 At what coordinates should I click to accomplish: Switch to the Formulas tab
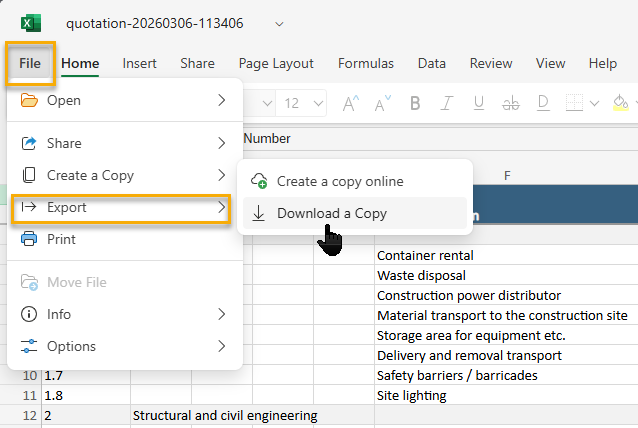point(365,63)
